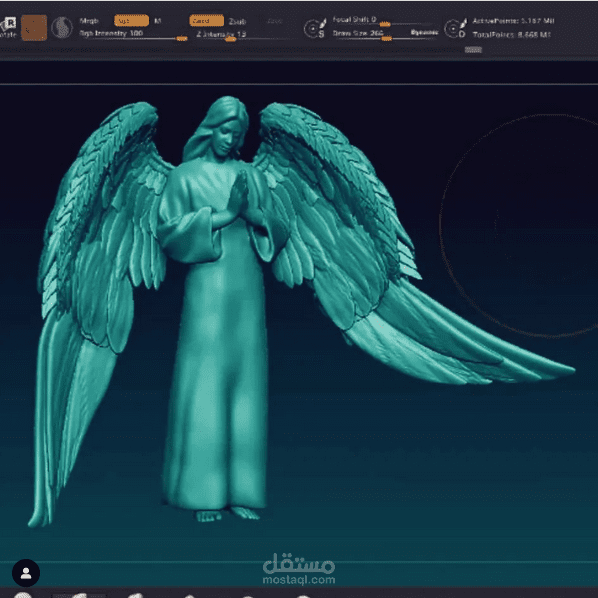The image size is (598, 598).
Task: Toggle the orange Rgb mode button
Action: pyautogui.click(x=131, y=21)
